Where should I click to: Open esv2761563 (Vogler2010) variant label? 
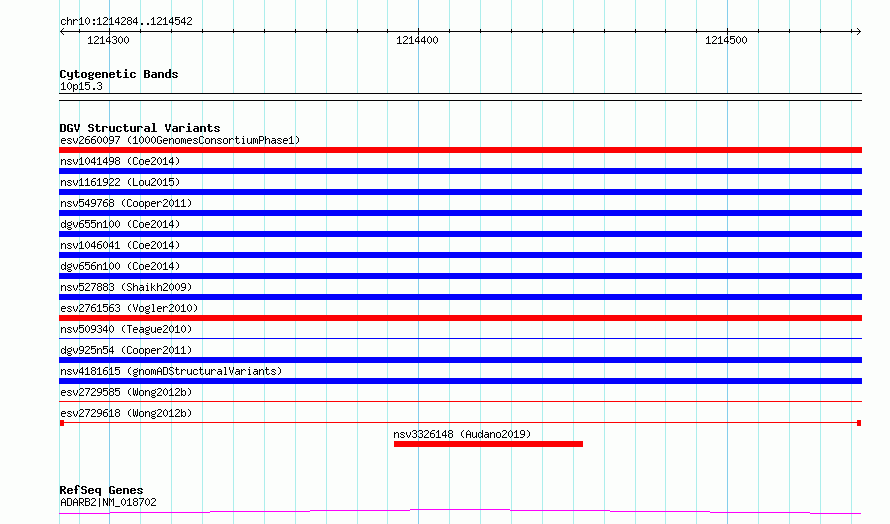pos(129,308)
